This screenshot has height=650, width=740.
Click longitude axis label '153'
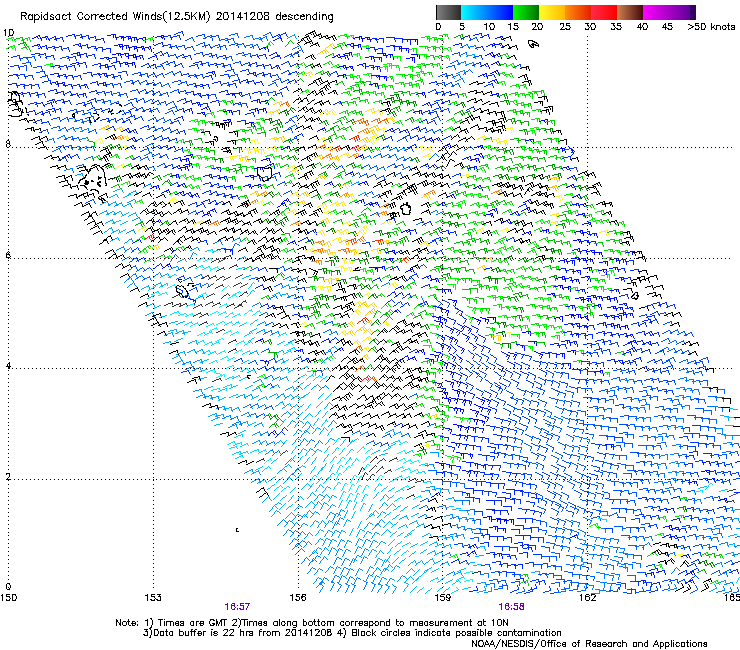153,598
